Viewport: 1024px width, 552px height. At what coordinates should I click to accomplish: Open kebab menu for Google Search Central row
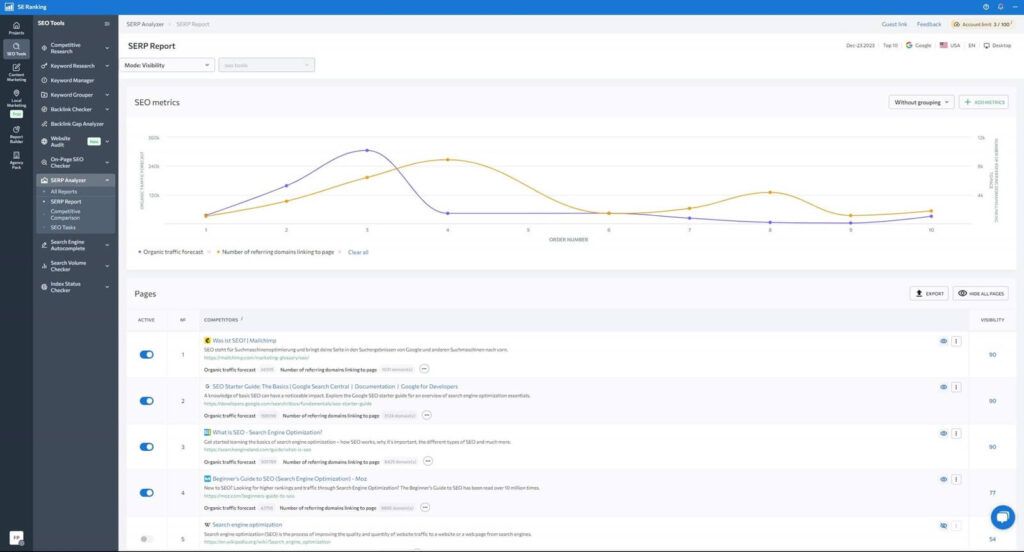click(x=956, y=387)
